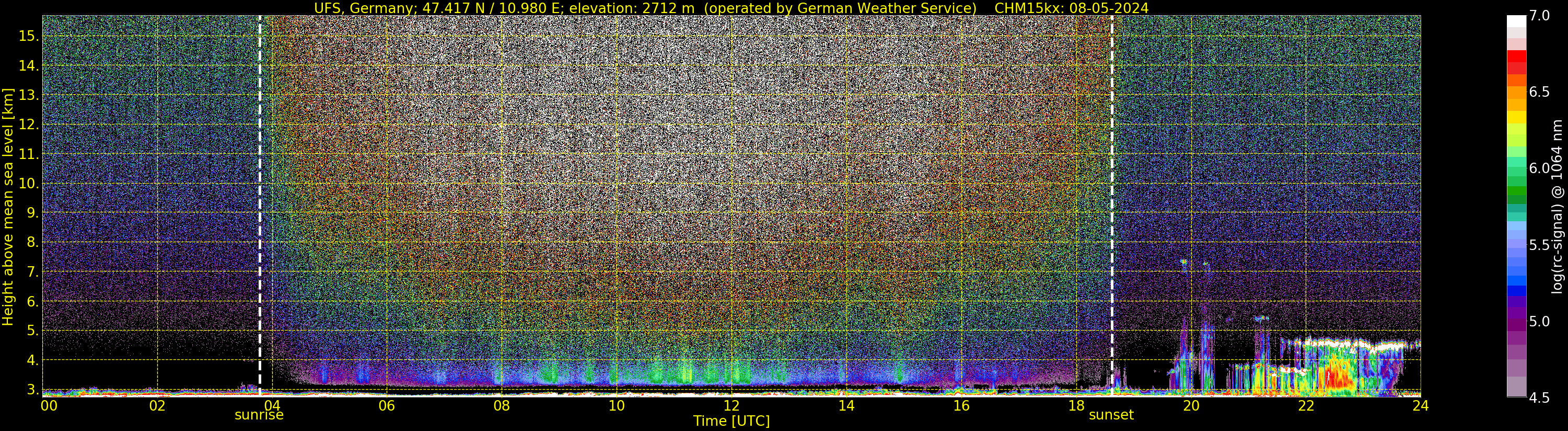
Task: Click the time axis tick '14'
Action: 846,405
